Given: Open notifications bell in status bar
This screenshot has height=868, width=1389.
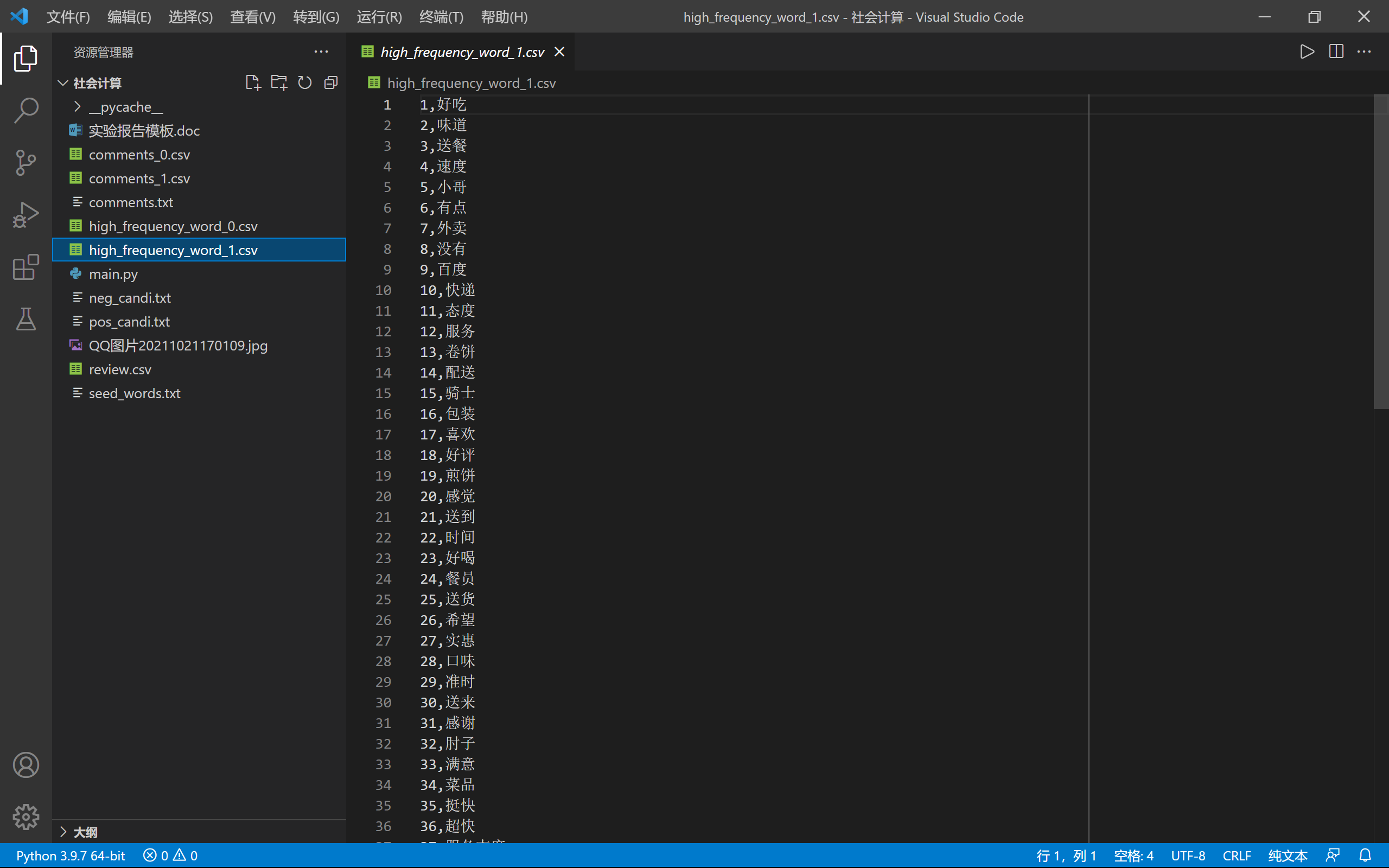Looking at the screenshot, I should 1365,856.
